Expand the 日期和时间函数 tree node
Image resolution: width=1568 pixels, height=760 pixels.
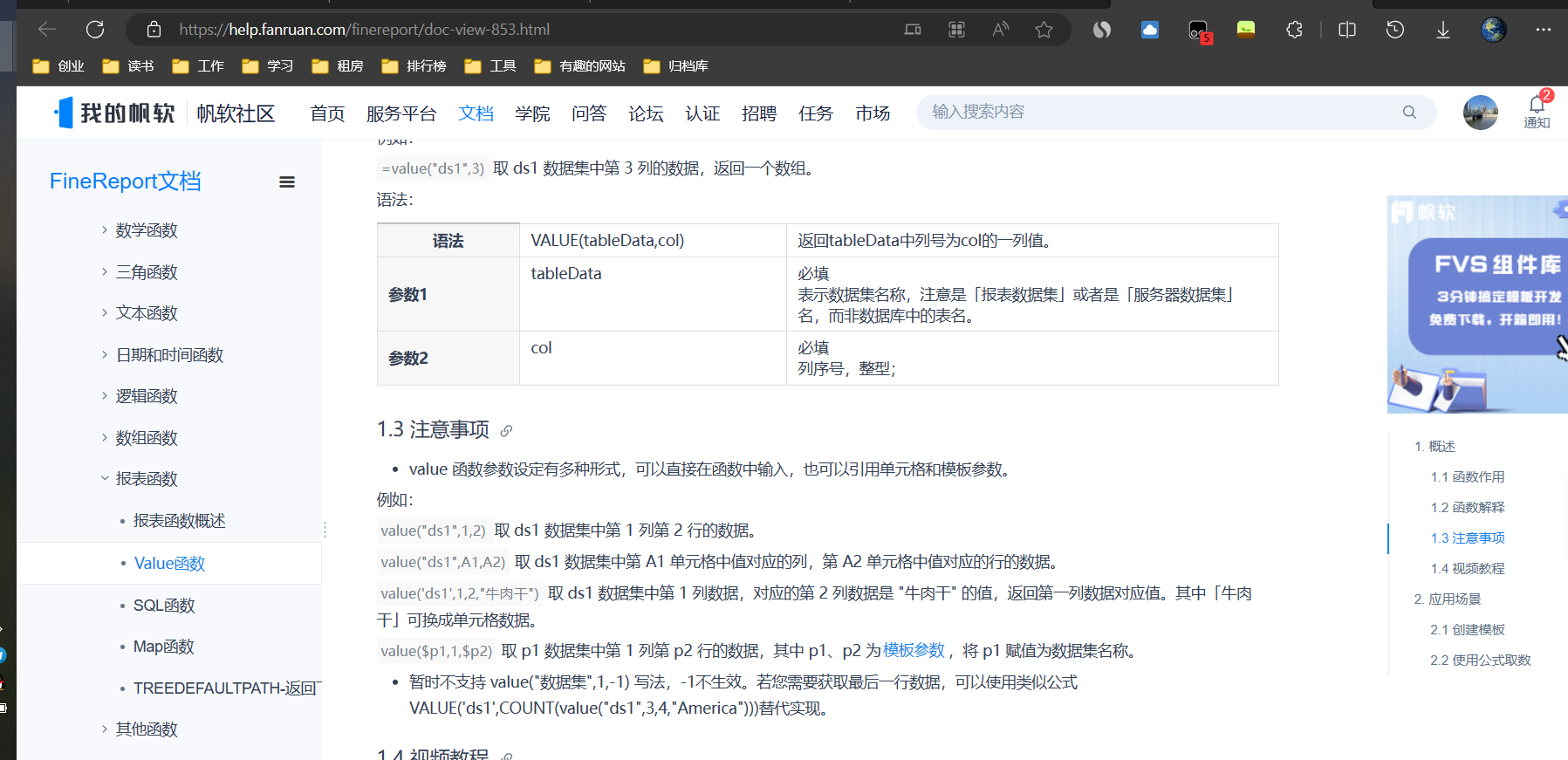105,355
